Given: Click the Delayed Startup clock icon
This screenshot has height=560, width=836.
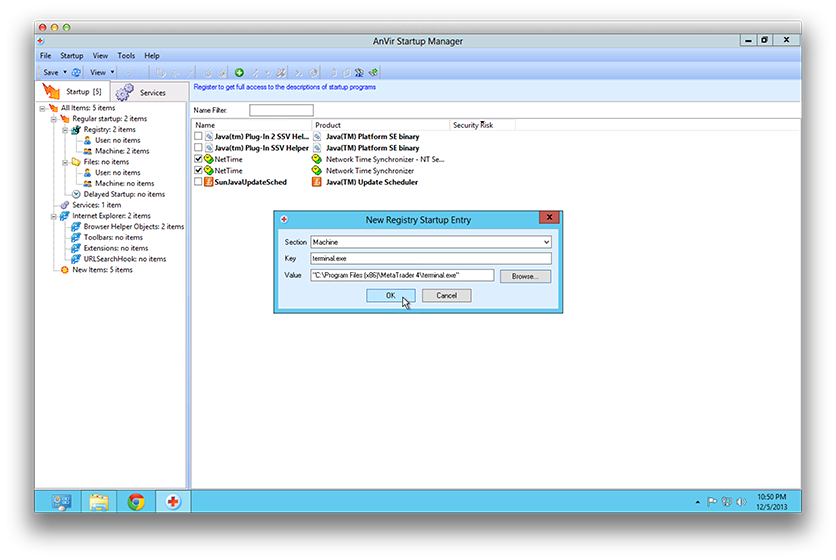Looking at the screenshot, I should pyautogui.click(x=76, y=194).
